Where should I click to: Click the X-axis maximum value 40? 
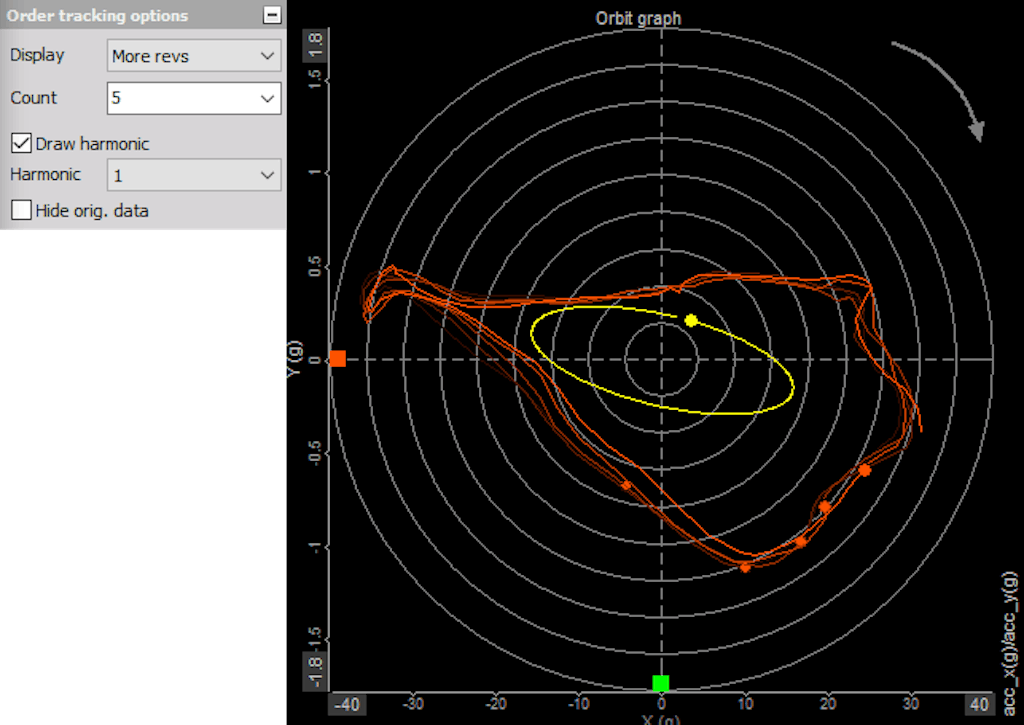[978, 704]
